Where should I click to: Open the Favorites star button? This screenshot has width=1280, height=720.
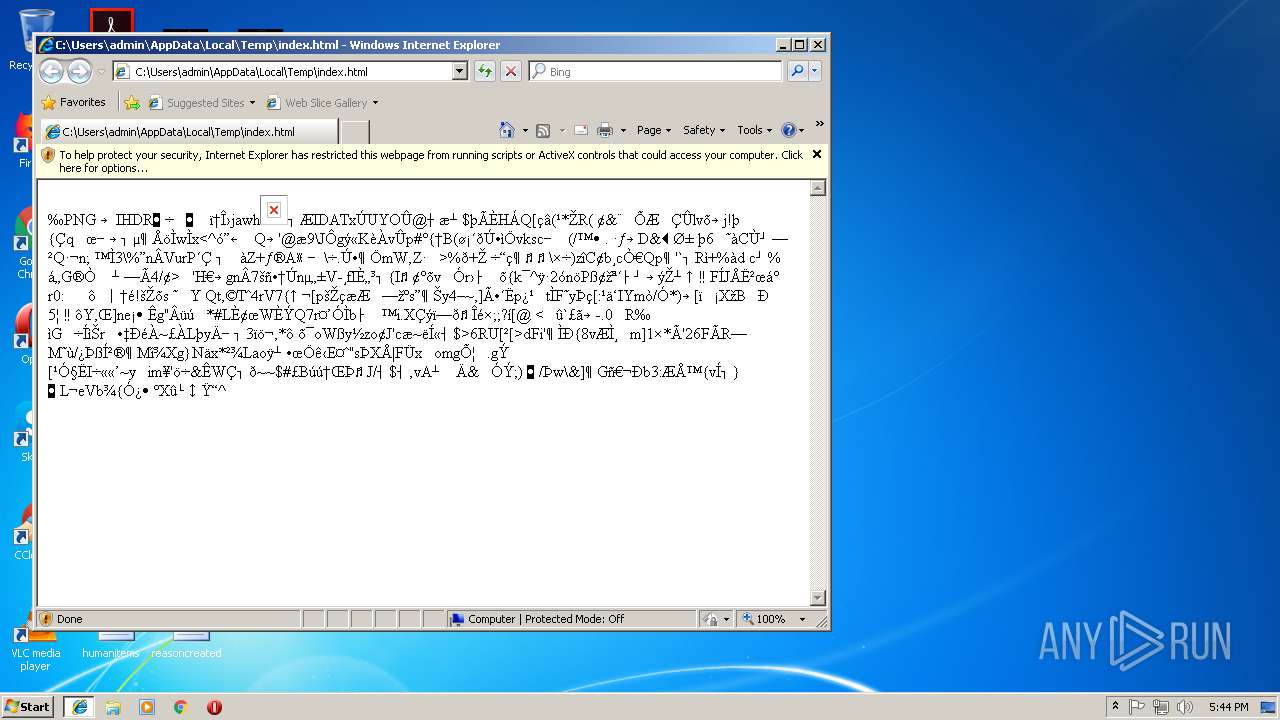pyautogui.click(x=73, y=102)
